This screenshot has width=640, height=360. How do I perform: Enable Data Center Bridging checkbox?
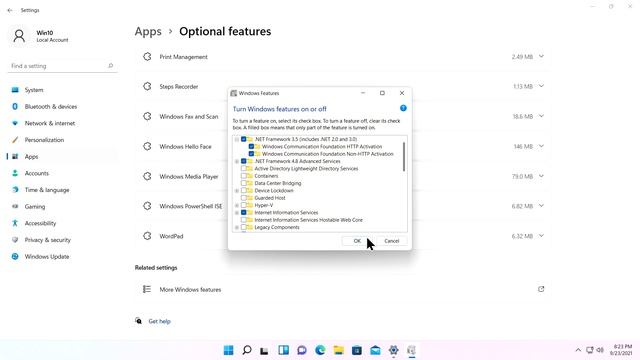pyautogui.click(x=244, y=183)
